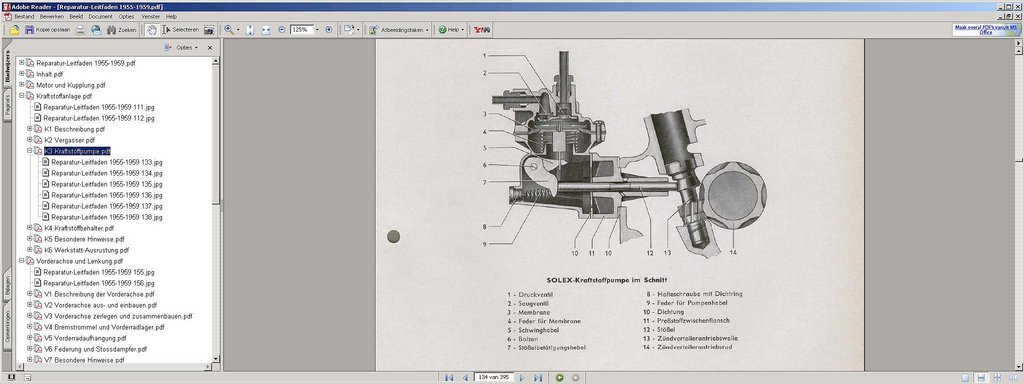This screenshot has width=1024, height=384.
Task: Select the Hand tool
Action: coord(151,30)
